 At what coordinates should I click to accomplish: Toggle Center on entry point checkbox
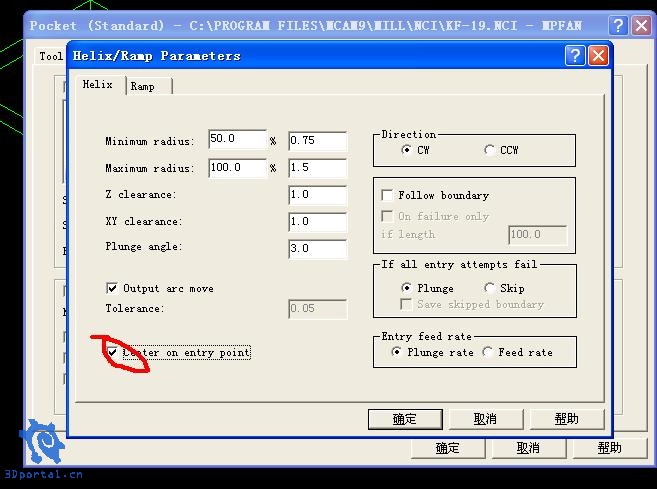tap(112, 352)
